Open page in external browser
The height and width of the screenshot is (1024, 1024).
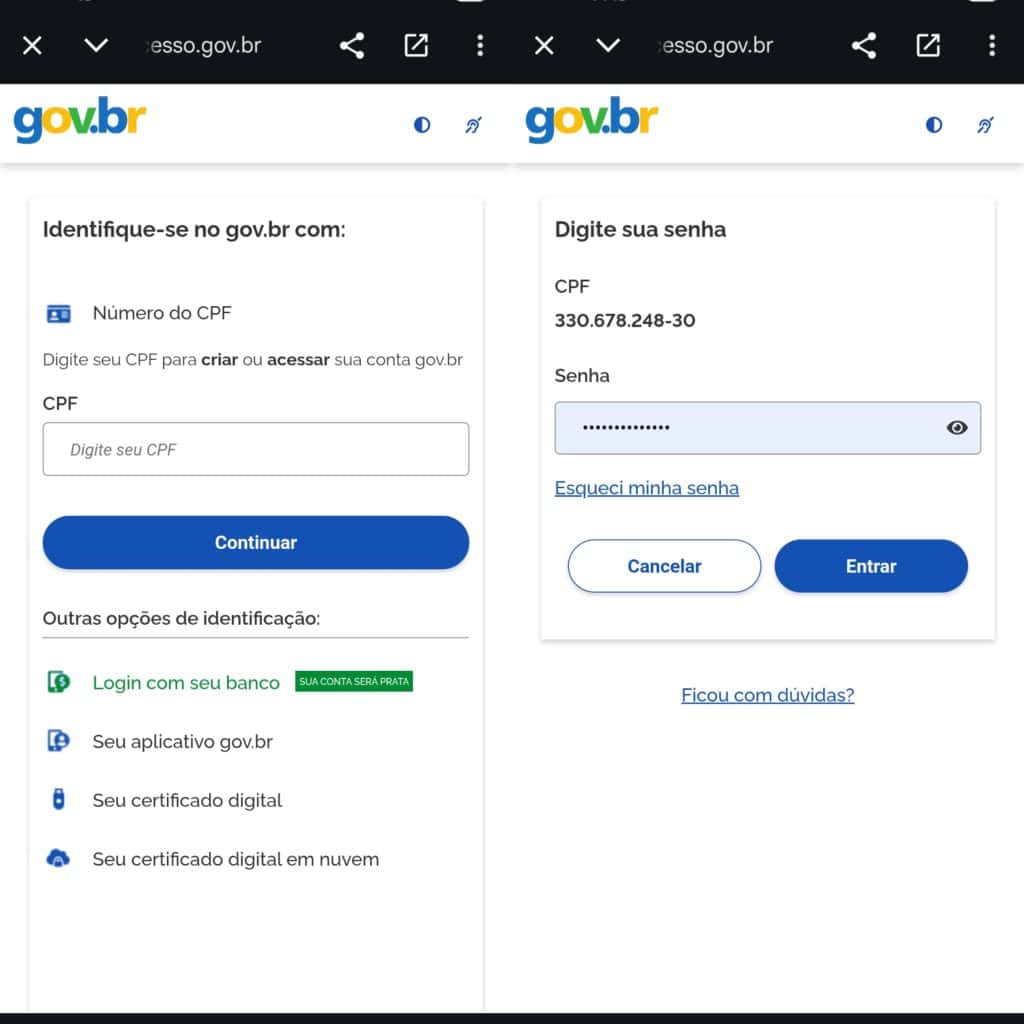pos(415,45)
